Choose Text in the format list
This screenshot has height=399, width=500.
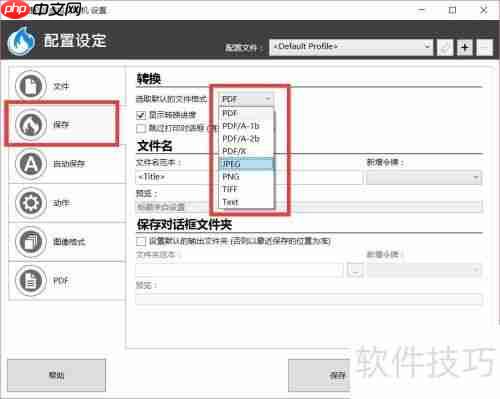click(246, 202)
